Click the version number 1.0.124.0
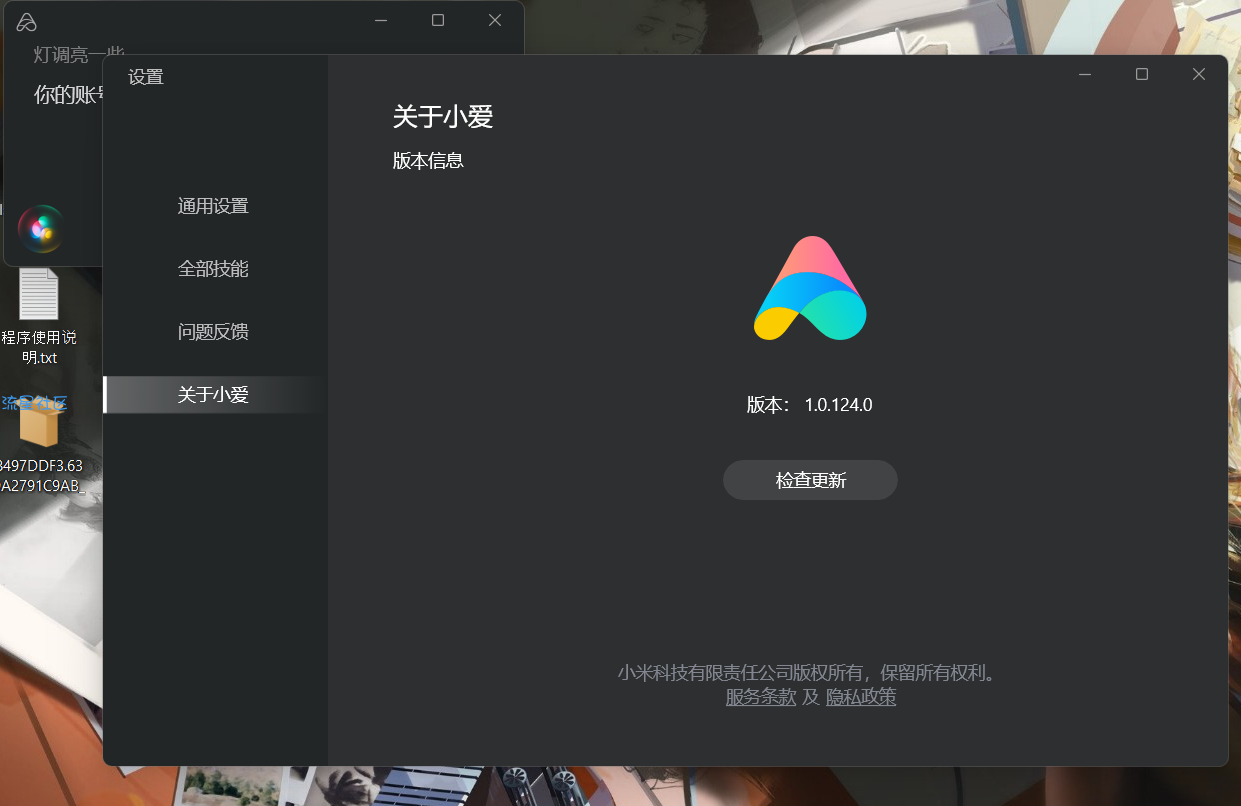The width and height of the screenshot is (1241, 806). coord(838,405)
